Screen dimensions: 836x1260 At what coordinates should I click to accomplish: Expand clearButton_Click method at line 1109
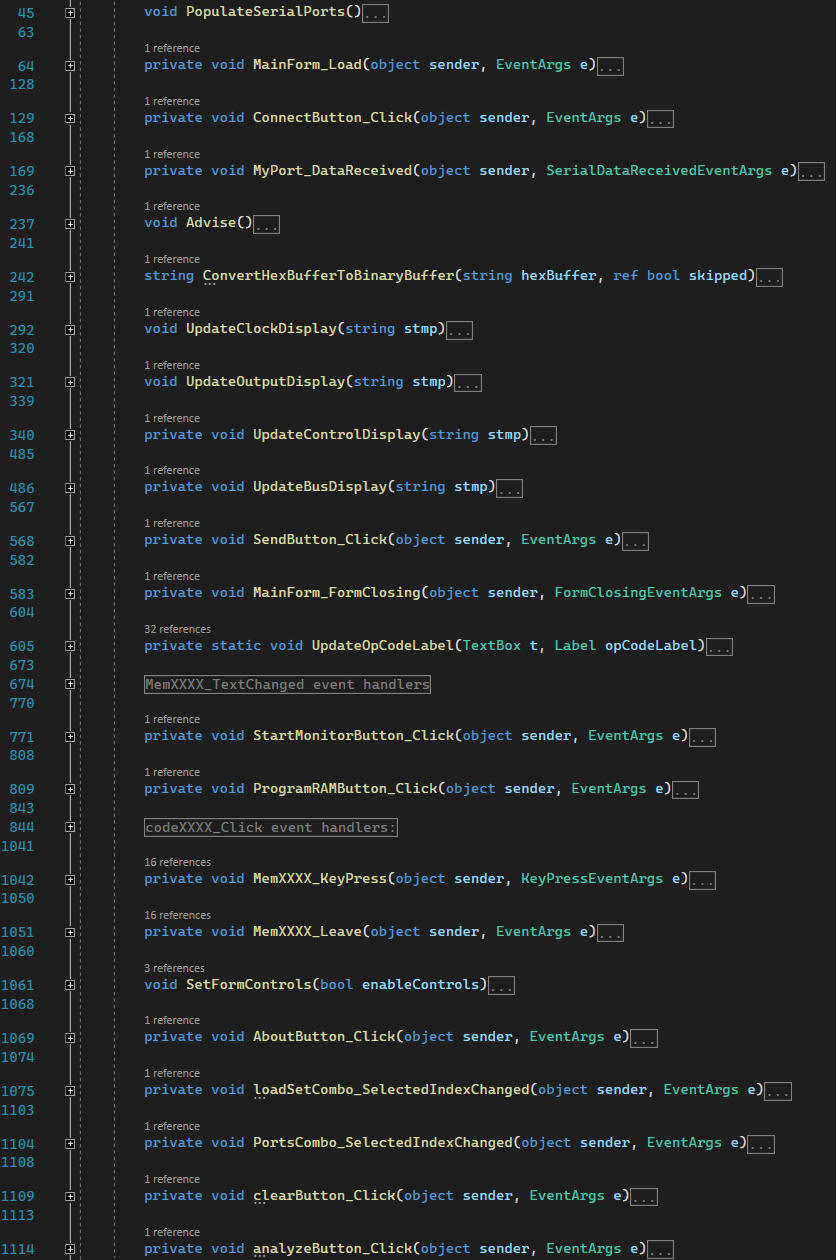(70, 1197)
